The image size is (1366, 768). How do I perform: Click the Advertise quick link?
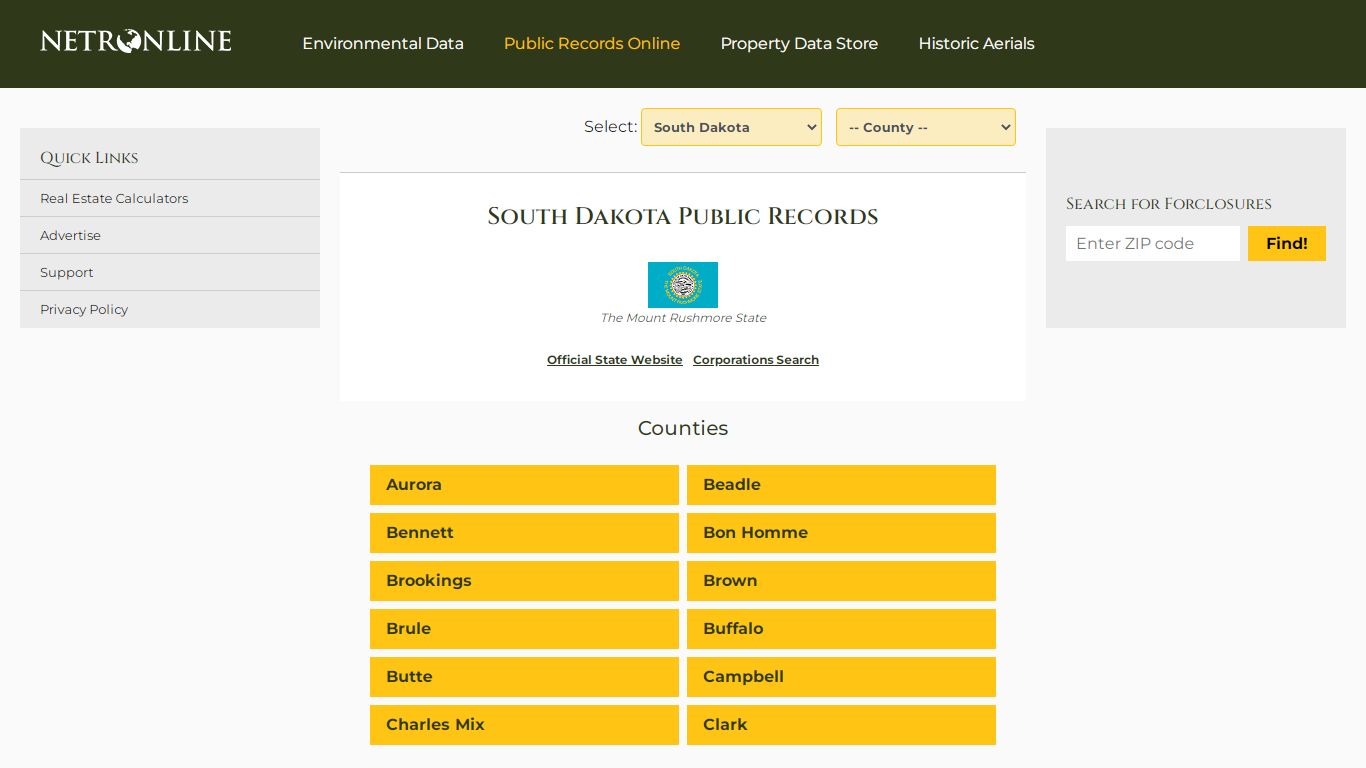(x=170, y=235)
